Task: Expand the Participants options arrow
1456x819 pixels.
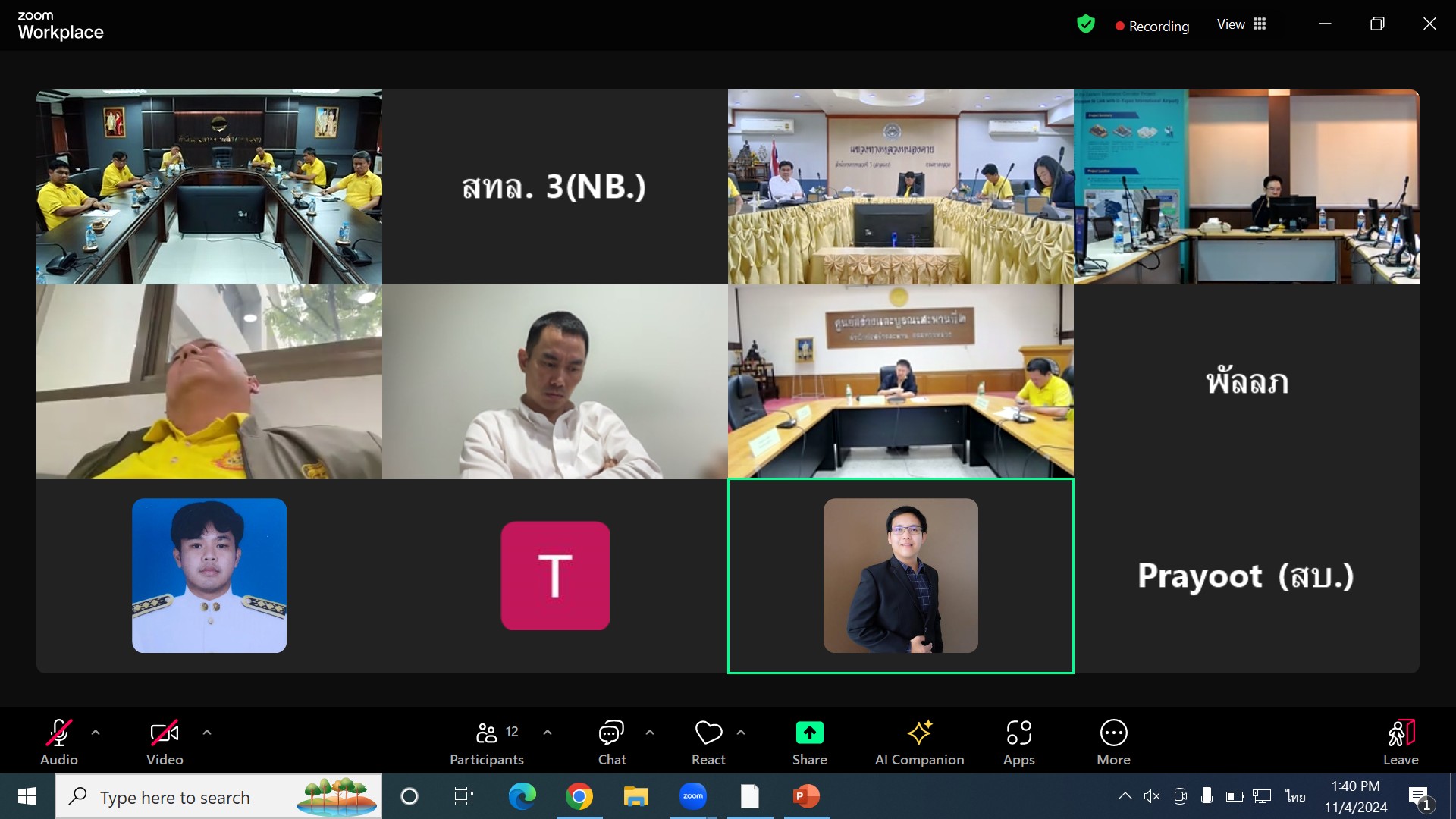Action: pos(548,733)
